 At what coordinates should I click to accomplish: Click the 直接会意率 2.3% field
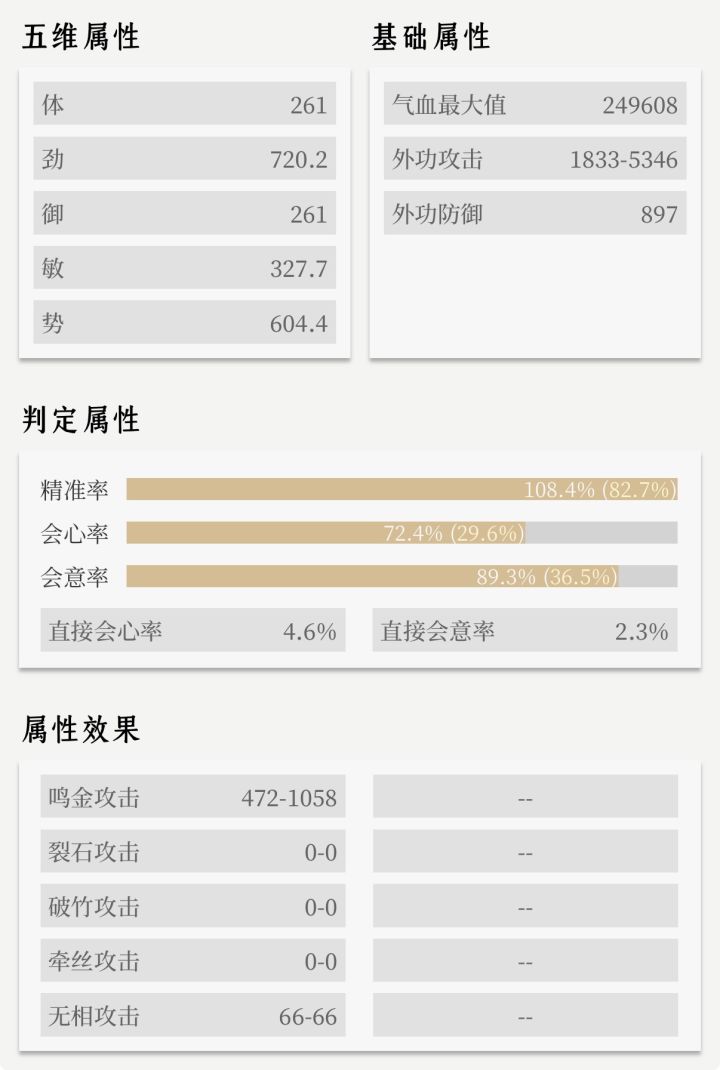coord(525,630)
